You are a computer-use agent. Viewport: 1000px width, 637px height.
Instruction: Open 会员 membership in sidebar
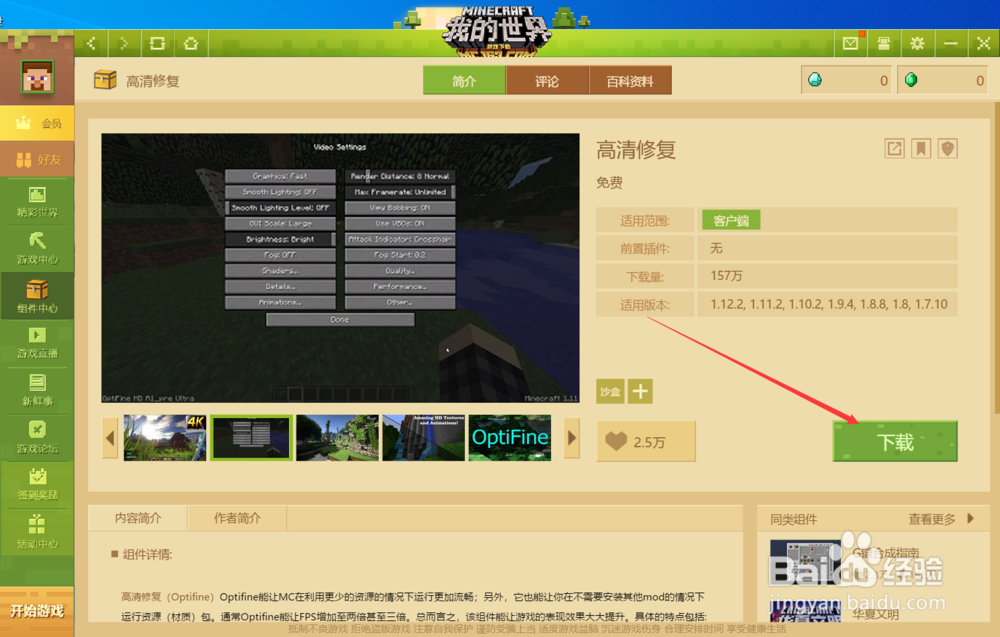[x=37, y=123]
